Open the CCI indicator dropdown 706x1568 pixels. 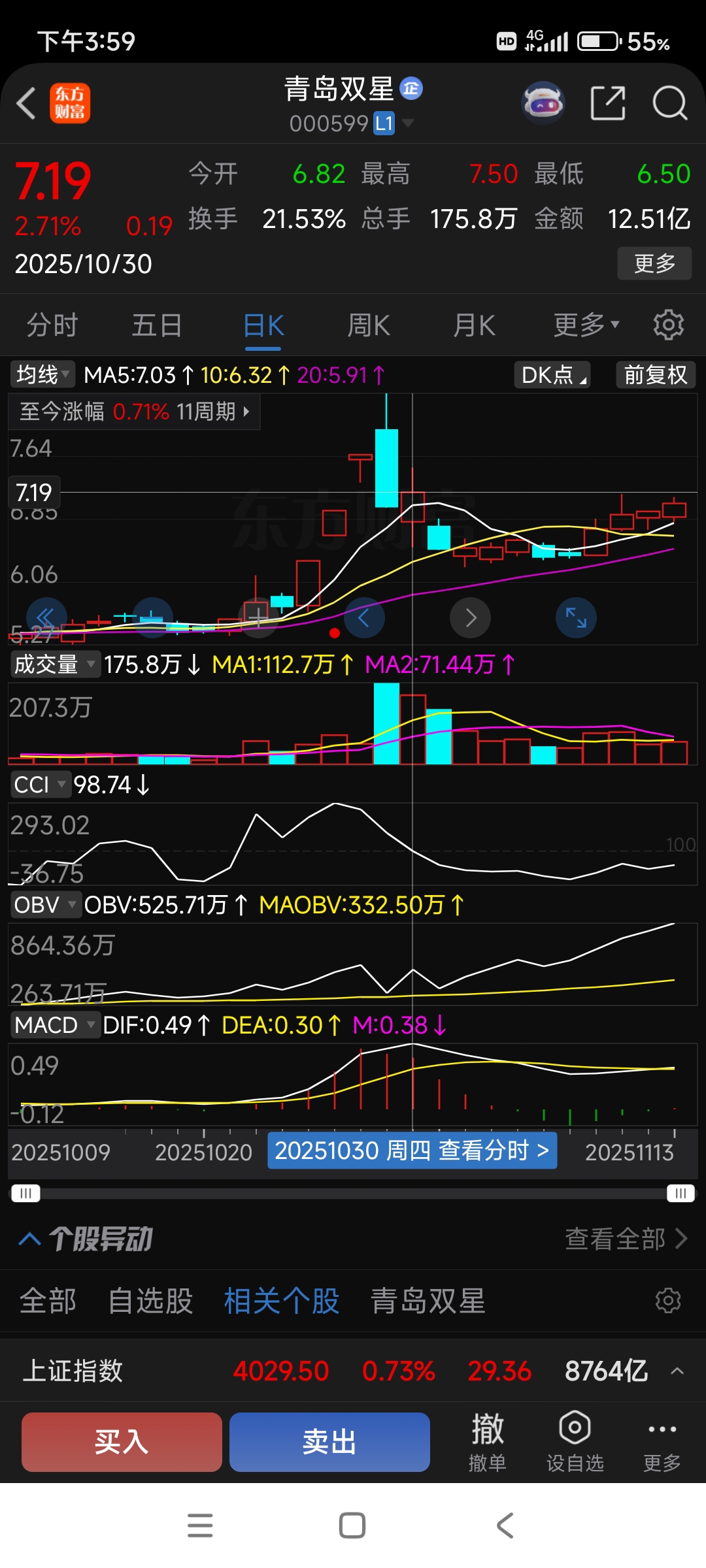click(41, 784)
